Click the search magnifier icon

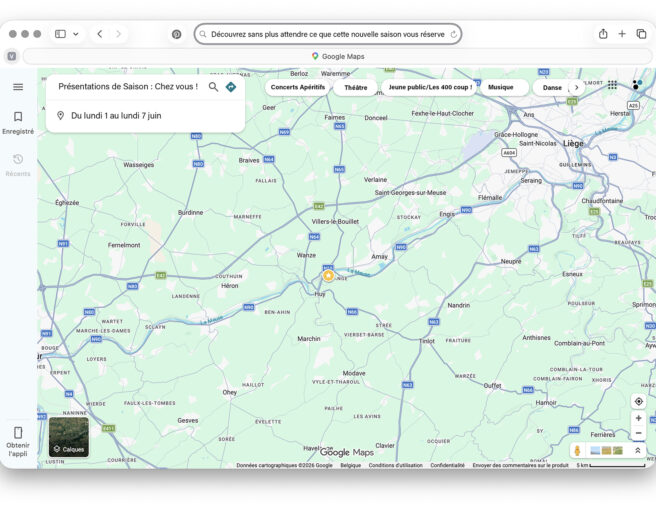tap(213, 87)
